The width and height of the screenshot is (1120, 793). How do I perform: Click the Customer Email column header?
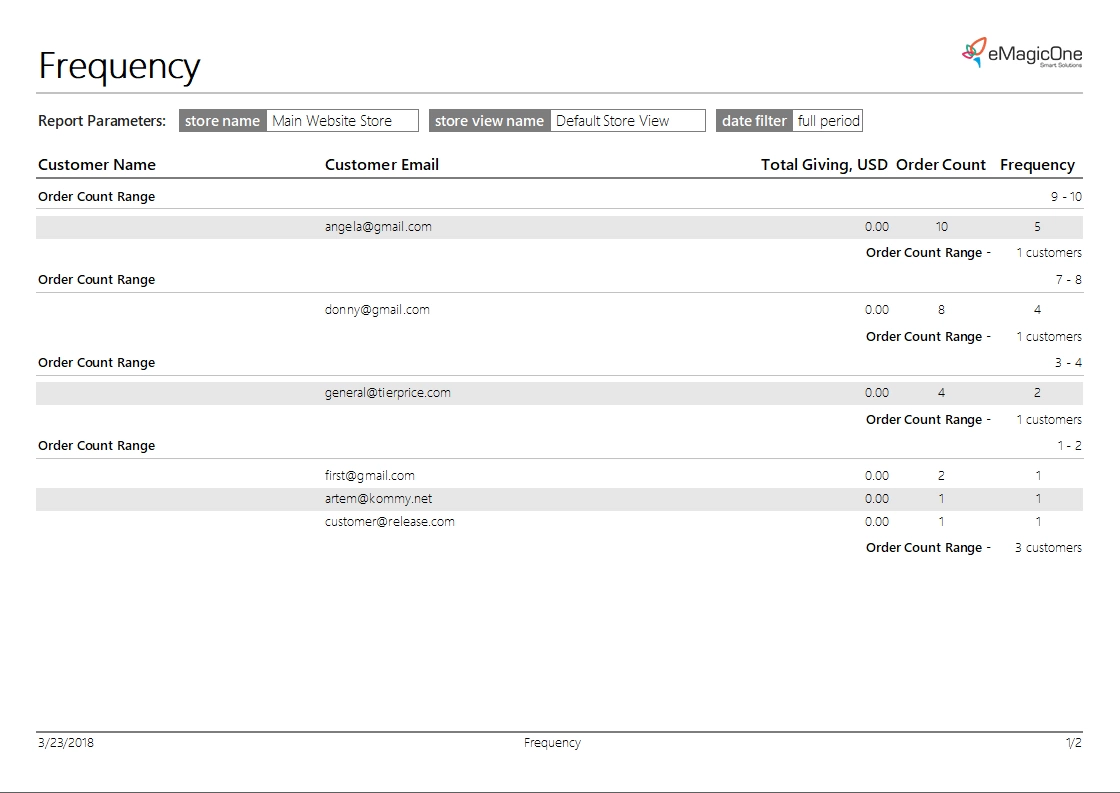pyautogui.click(x=381, y=165)
